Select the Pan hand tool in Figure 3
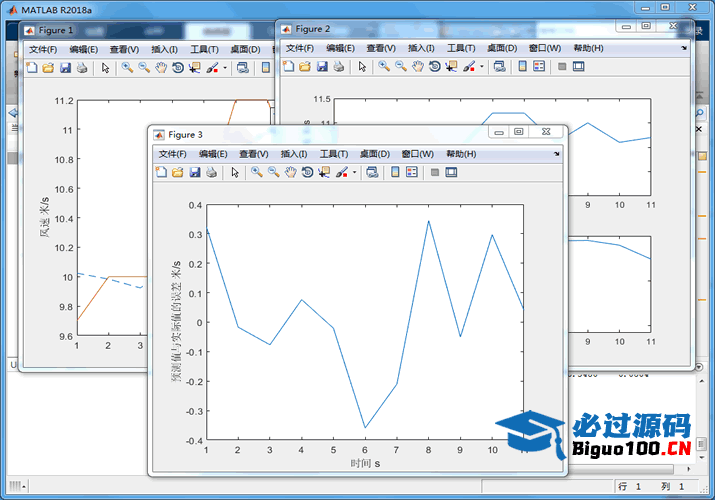 290,172
